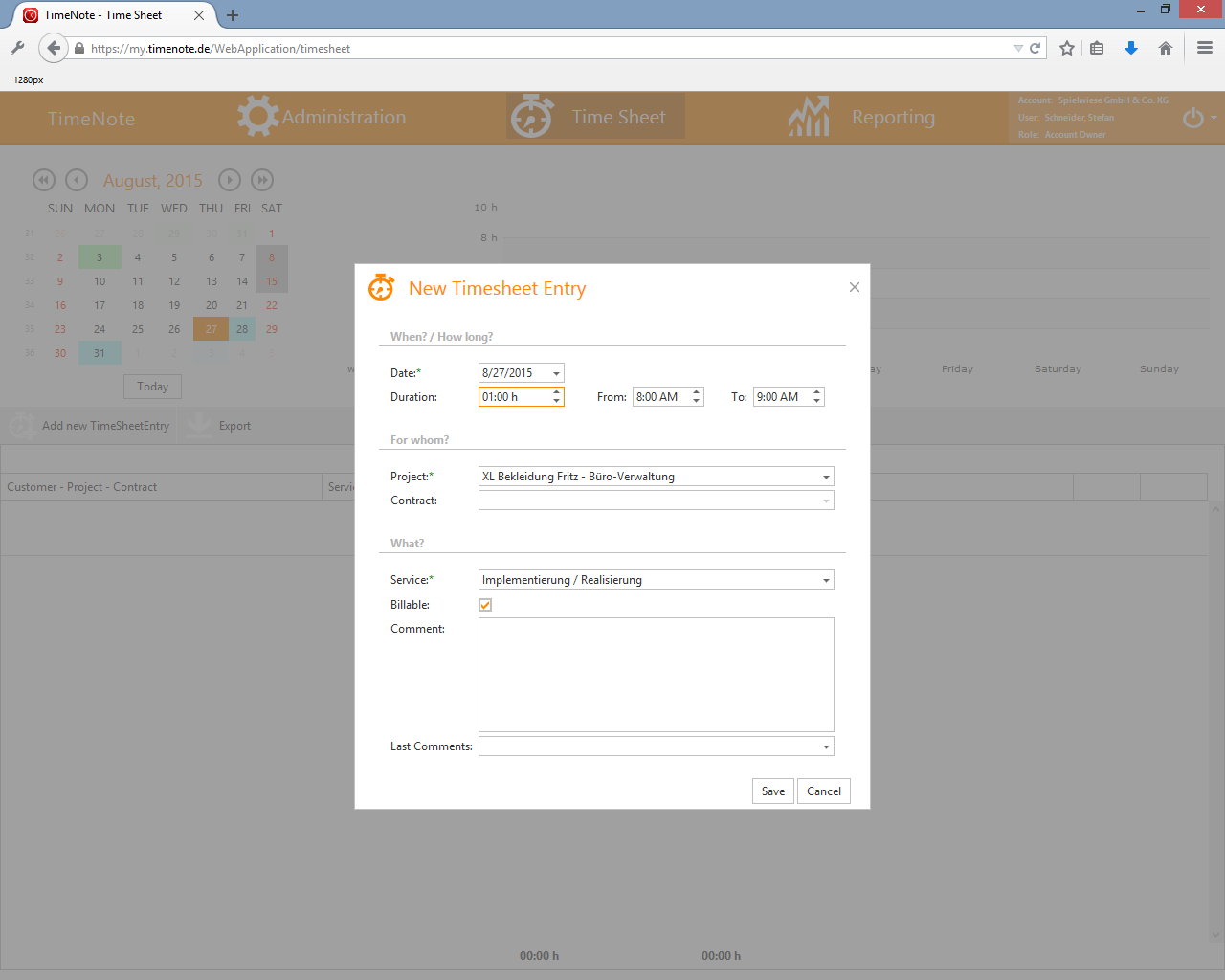
Task: Open the browser downloads arrow icon
Action: (x=1131, y=48)
